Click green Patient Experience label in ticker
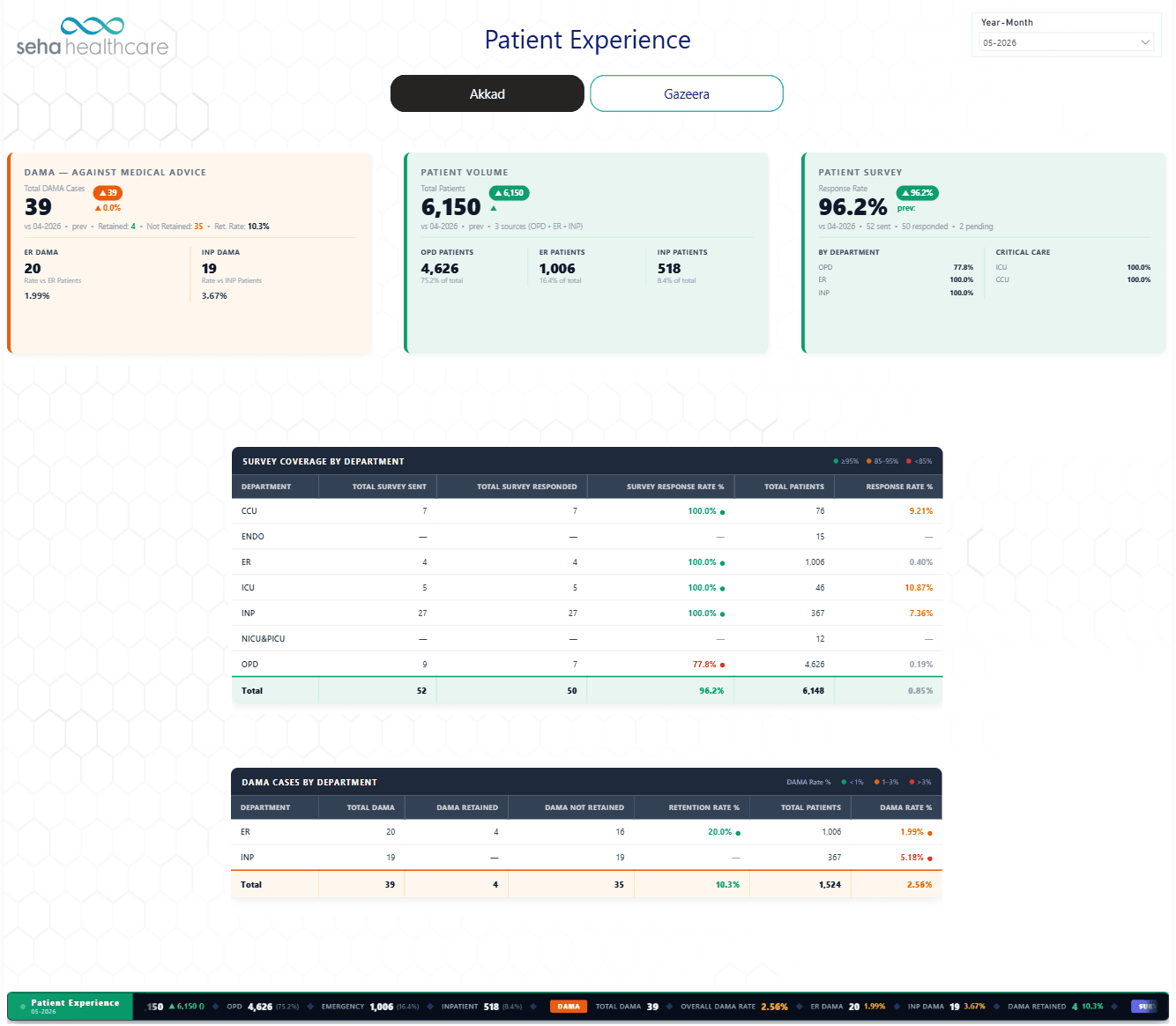 [71, 1007]
